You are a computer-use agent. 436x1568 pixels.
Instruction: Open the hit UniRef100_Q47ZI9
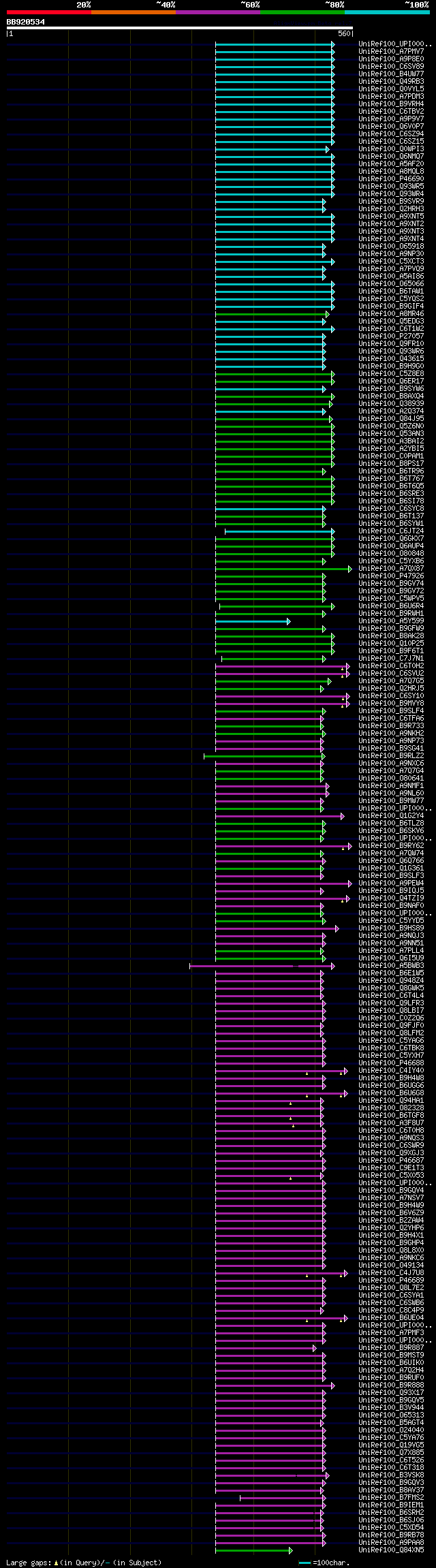coord(391,898)
